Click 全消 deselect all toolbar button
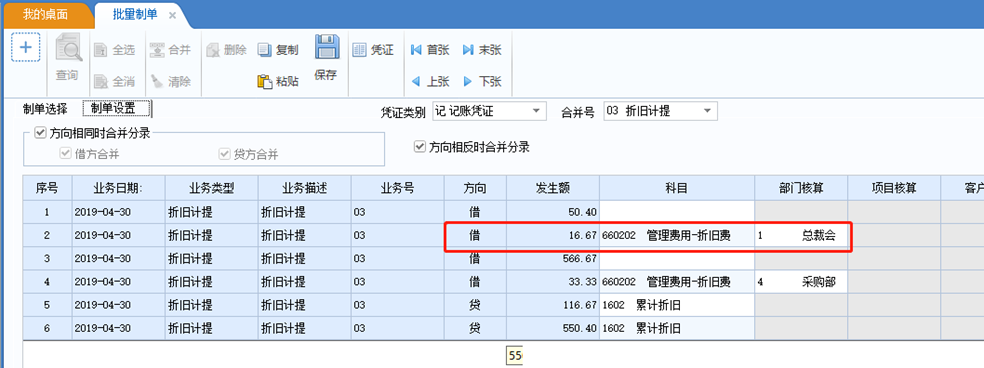This screenshot has width=984, height=368. [114, 81]
